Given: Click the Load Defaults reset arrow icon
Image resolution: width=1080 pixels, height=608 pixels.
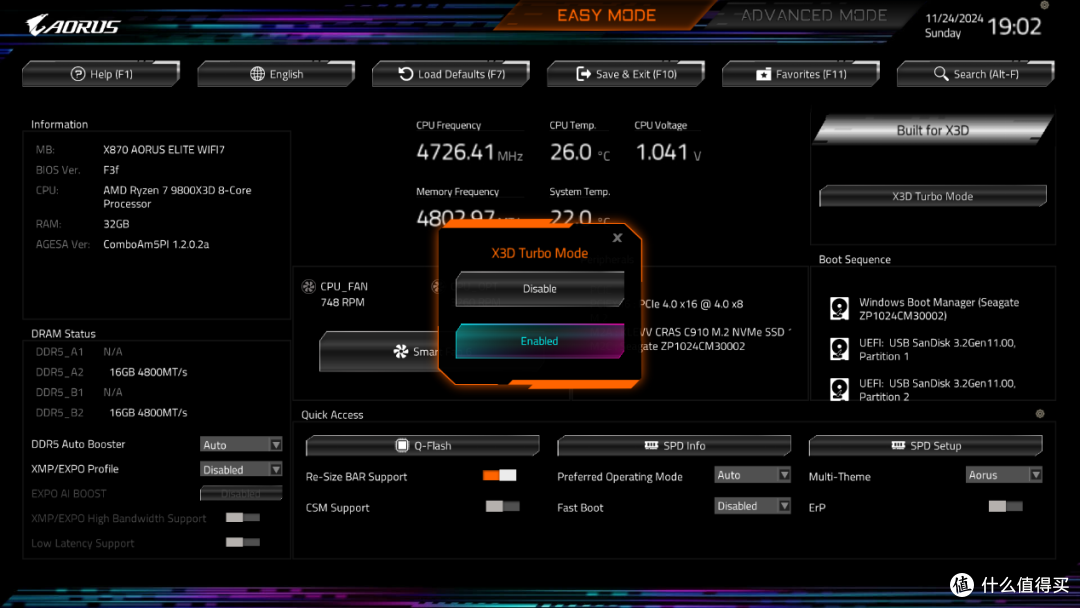Looking at the screenshot, I should click(406, 74).
